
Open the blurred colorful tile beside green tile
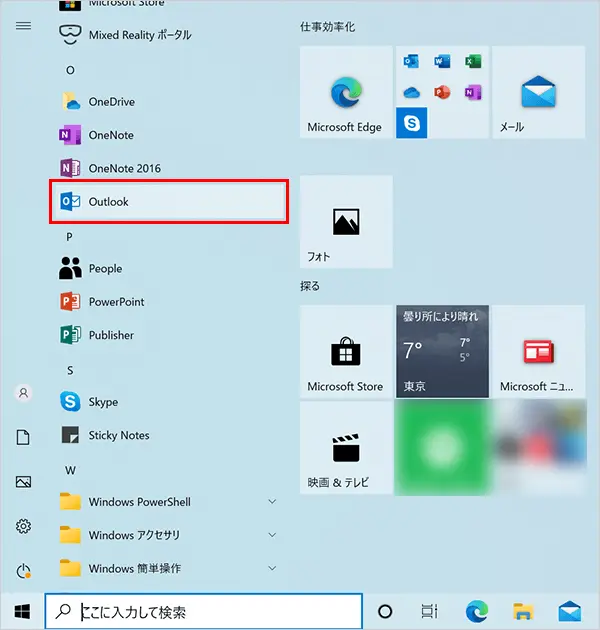click(539, 448)
